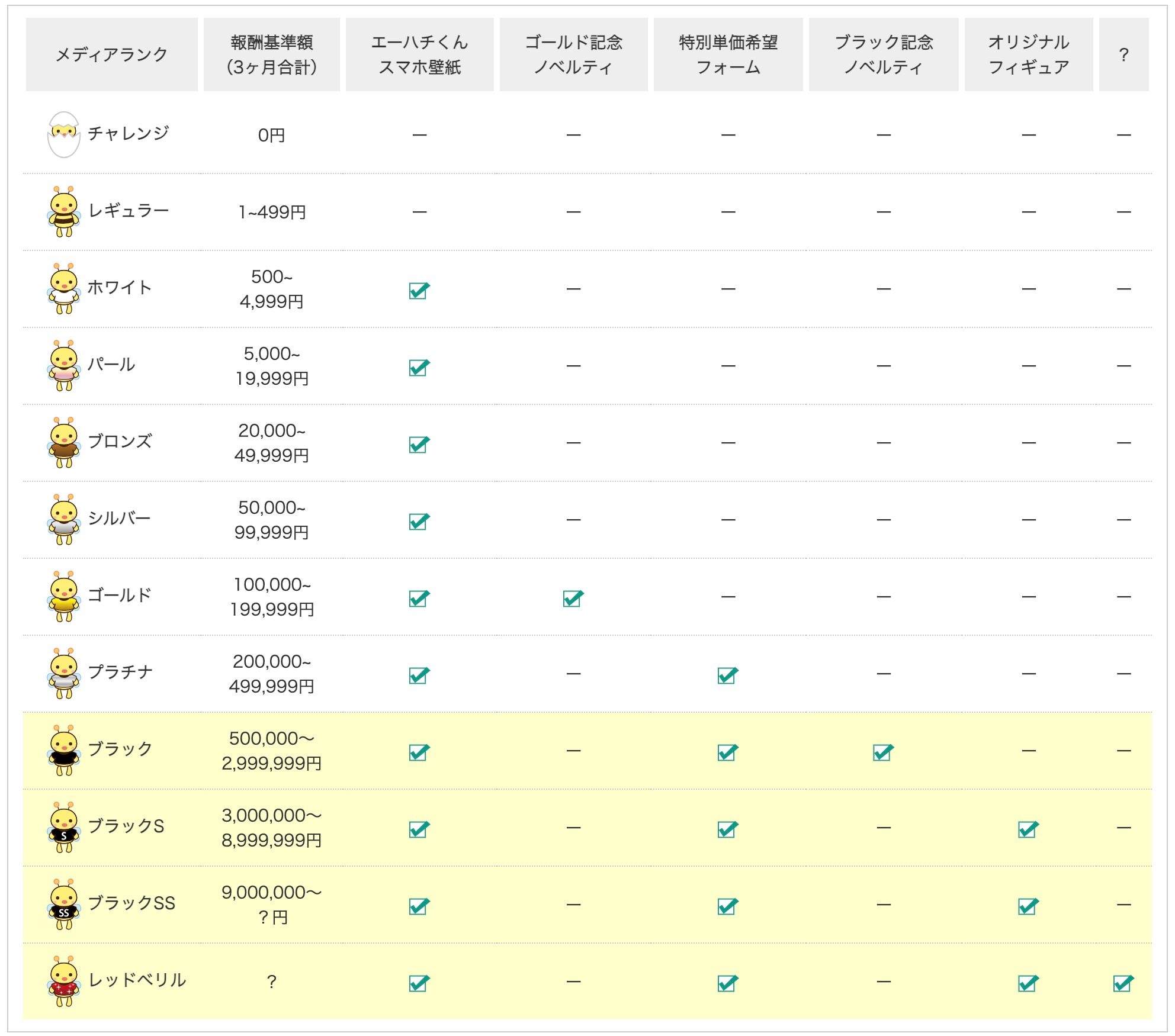Click the White rank bee icon
The image size is (1175, 1036).
[x=63, y=288]
